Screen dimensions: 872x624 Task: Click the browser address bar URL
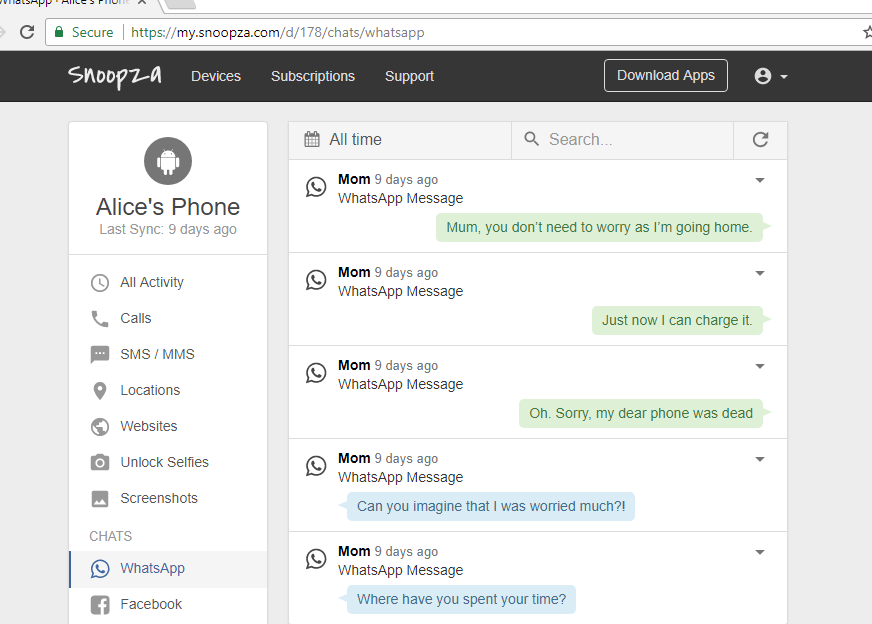point(277,32)
